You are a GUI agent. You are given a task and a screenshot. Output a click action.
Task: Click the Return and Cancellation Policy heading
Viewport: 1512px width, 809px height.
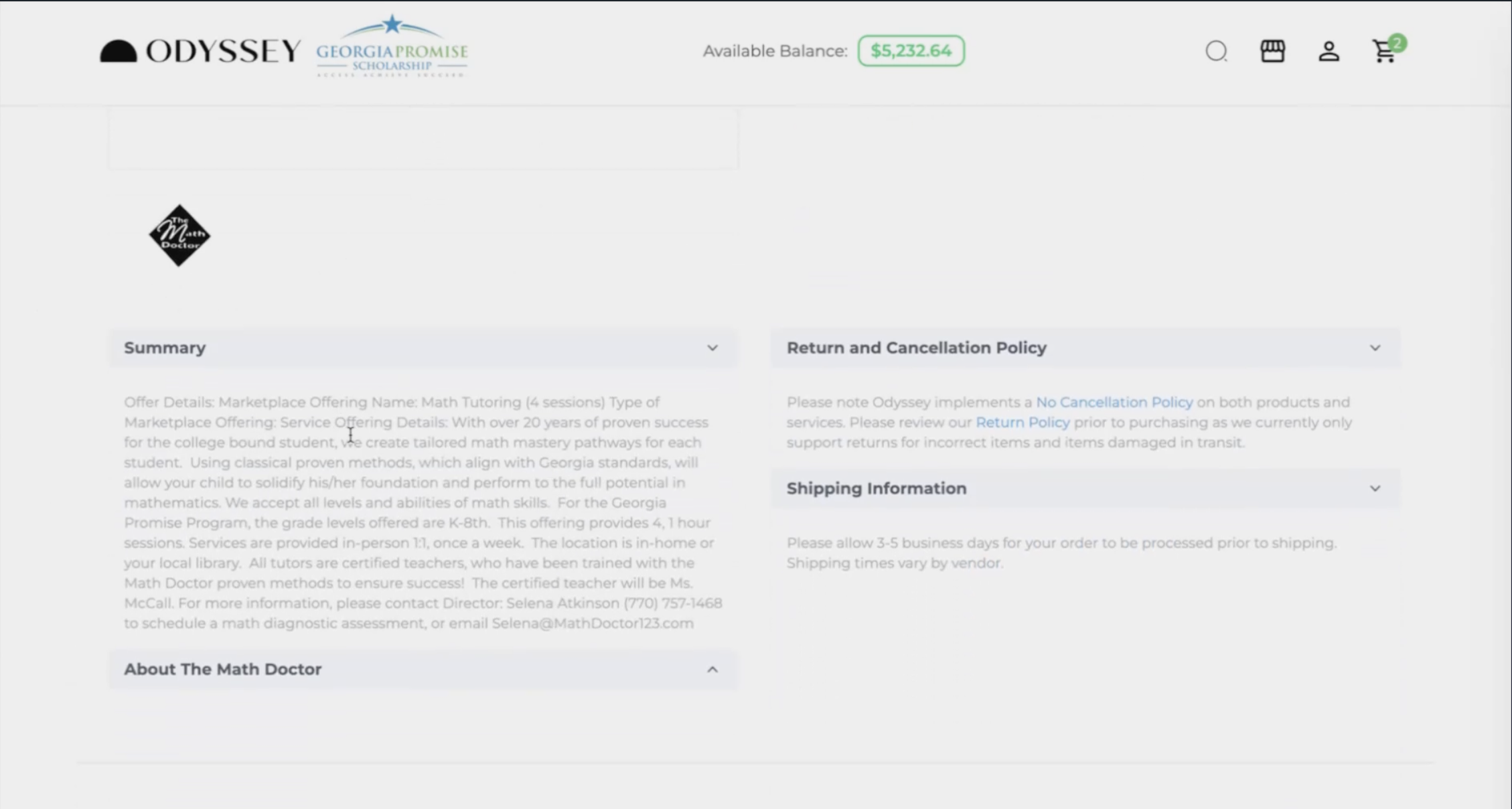pyautogui.click(x=916, y=348)
